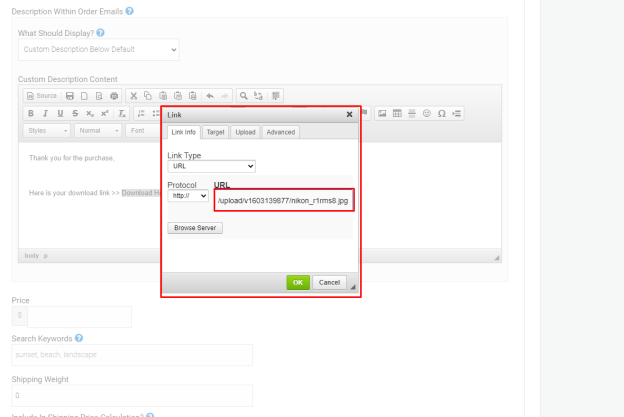
Task: Click the Preview document icon
Action: coord(99,96)
